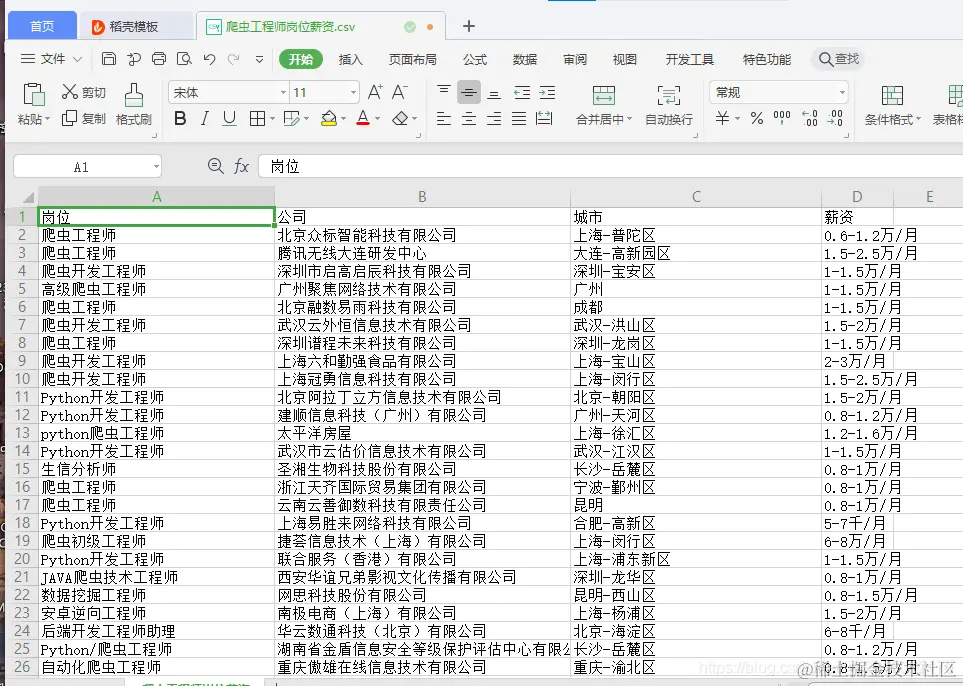Open font size dropdown 11
Image resolution: width=963 pixels, height=686 pixels.
coord(353,93)
